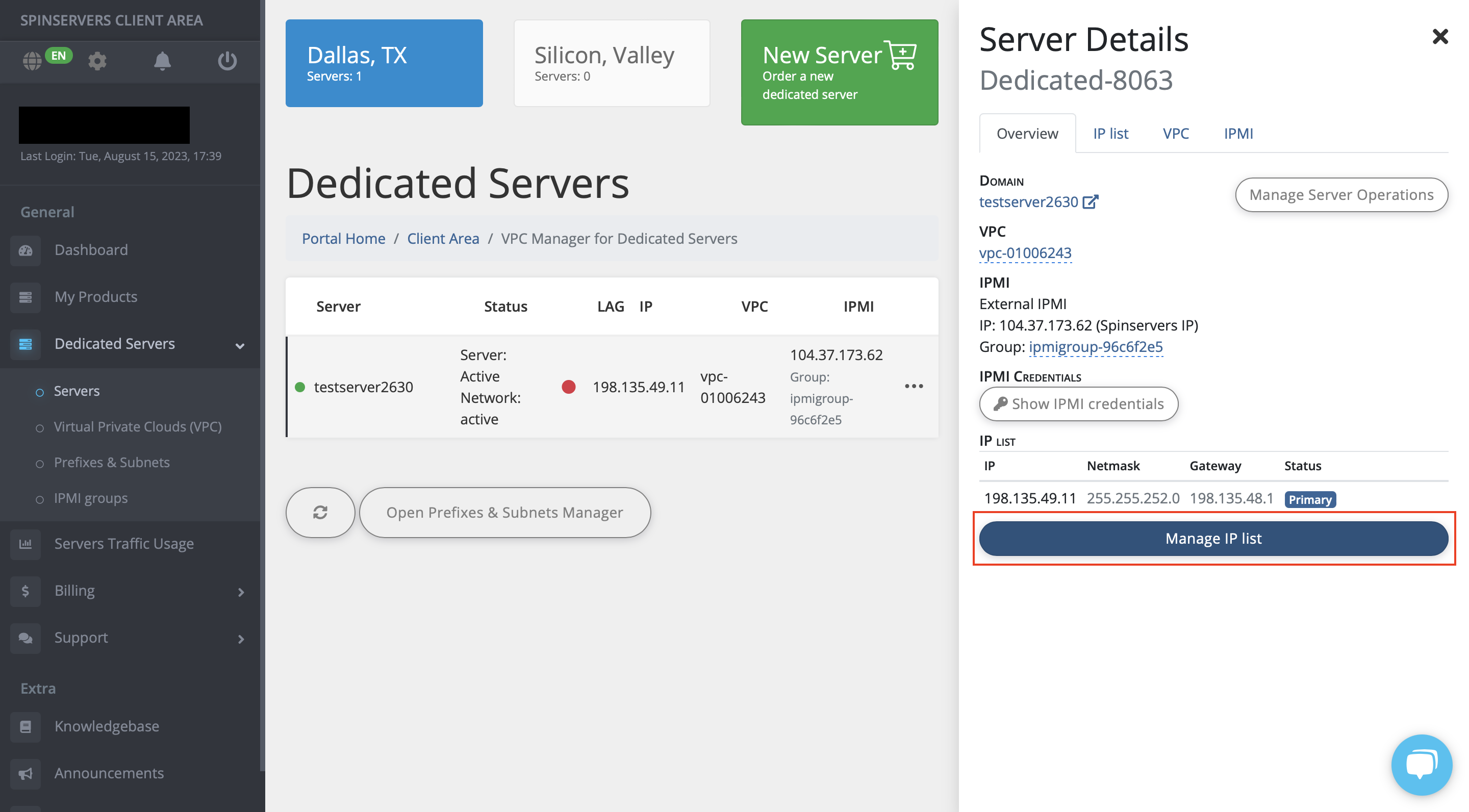
Task: Click the Billing dollar icon
Action: (x=26, y=591)
